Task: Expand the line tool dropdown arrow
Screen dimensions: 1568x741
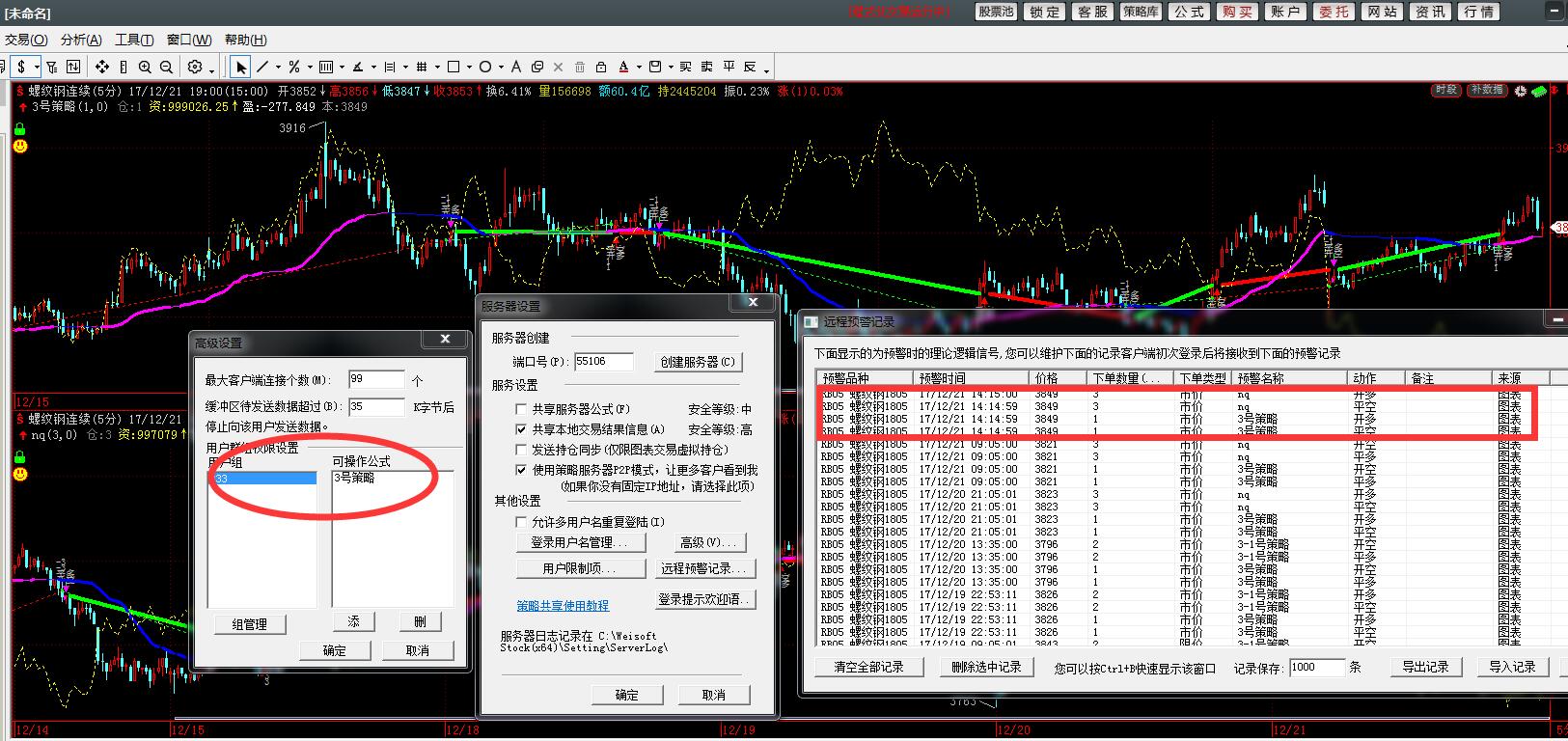Action: 278,68
